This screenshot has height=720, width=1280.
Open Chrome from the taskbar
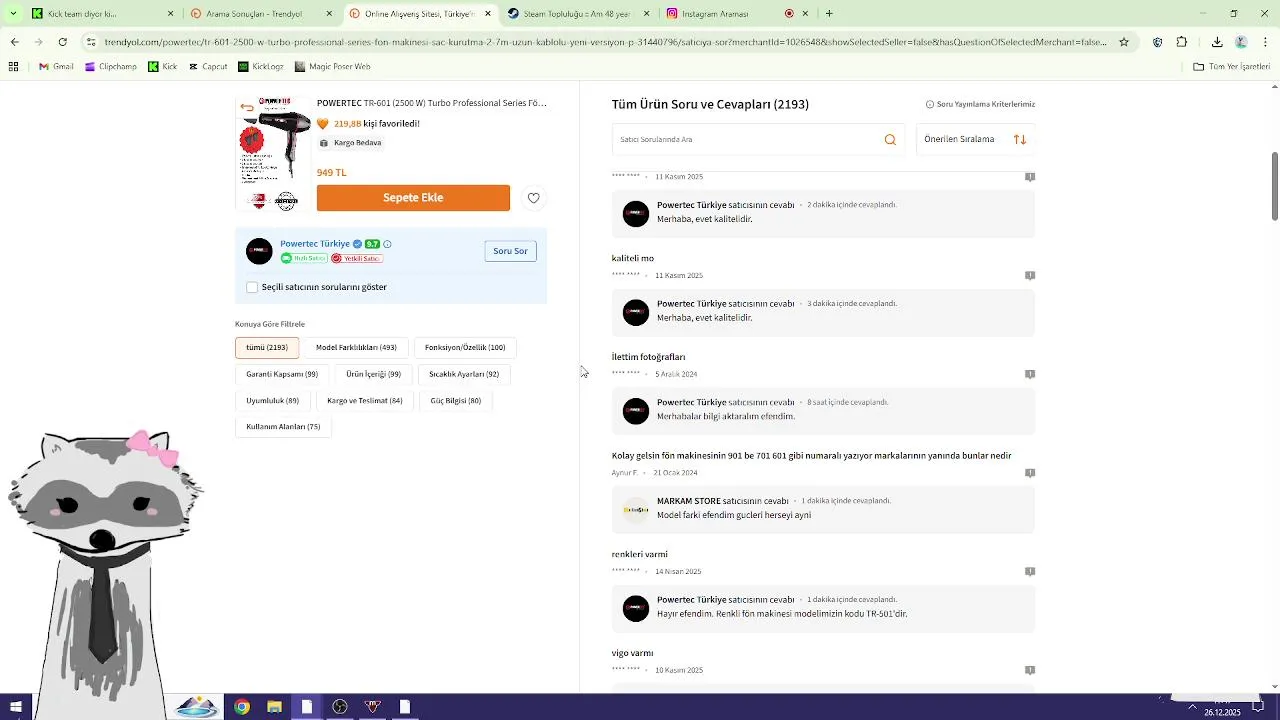pyautogui.click(x=242, y=707)
